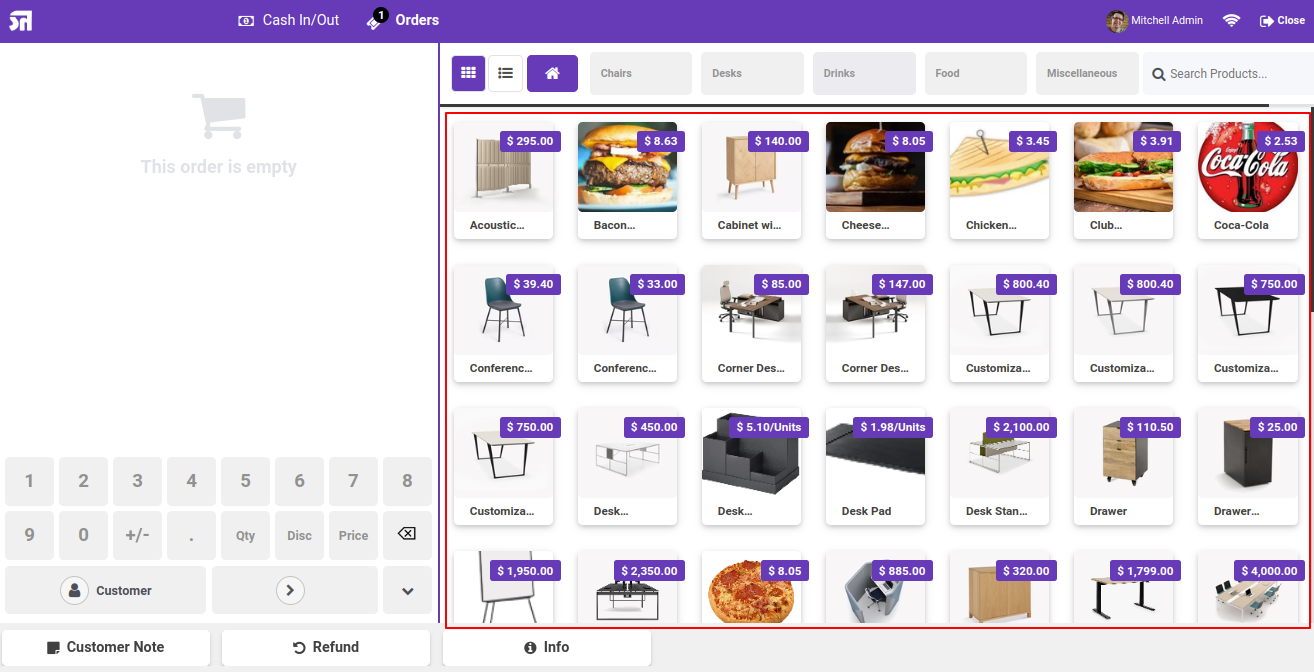Viewport: 1314px width, 672px height.
Task: Close the point of sale session
Action: [1282, 20]
